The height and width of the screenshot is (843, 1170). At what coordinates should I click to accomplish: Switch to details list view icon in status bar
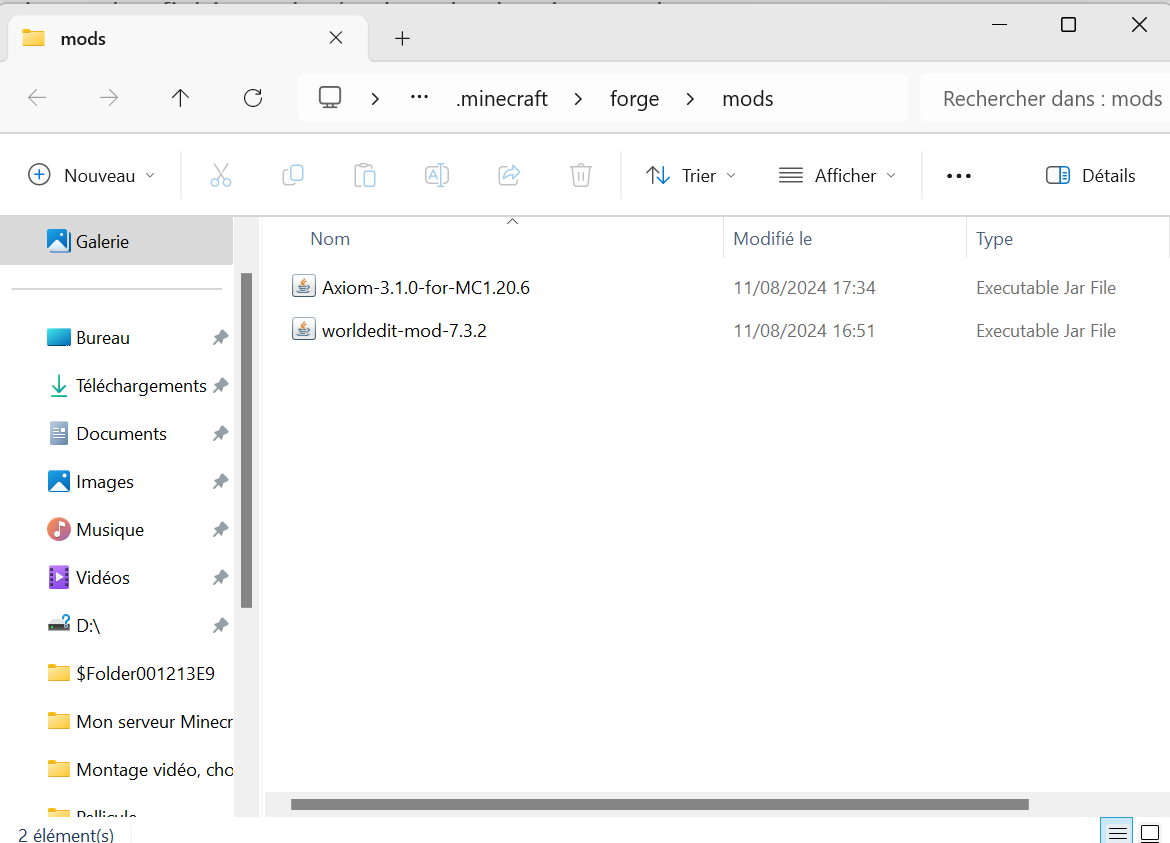click(x=1117, y=833)
